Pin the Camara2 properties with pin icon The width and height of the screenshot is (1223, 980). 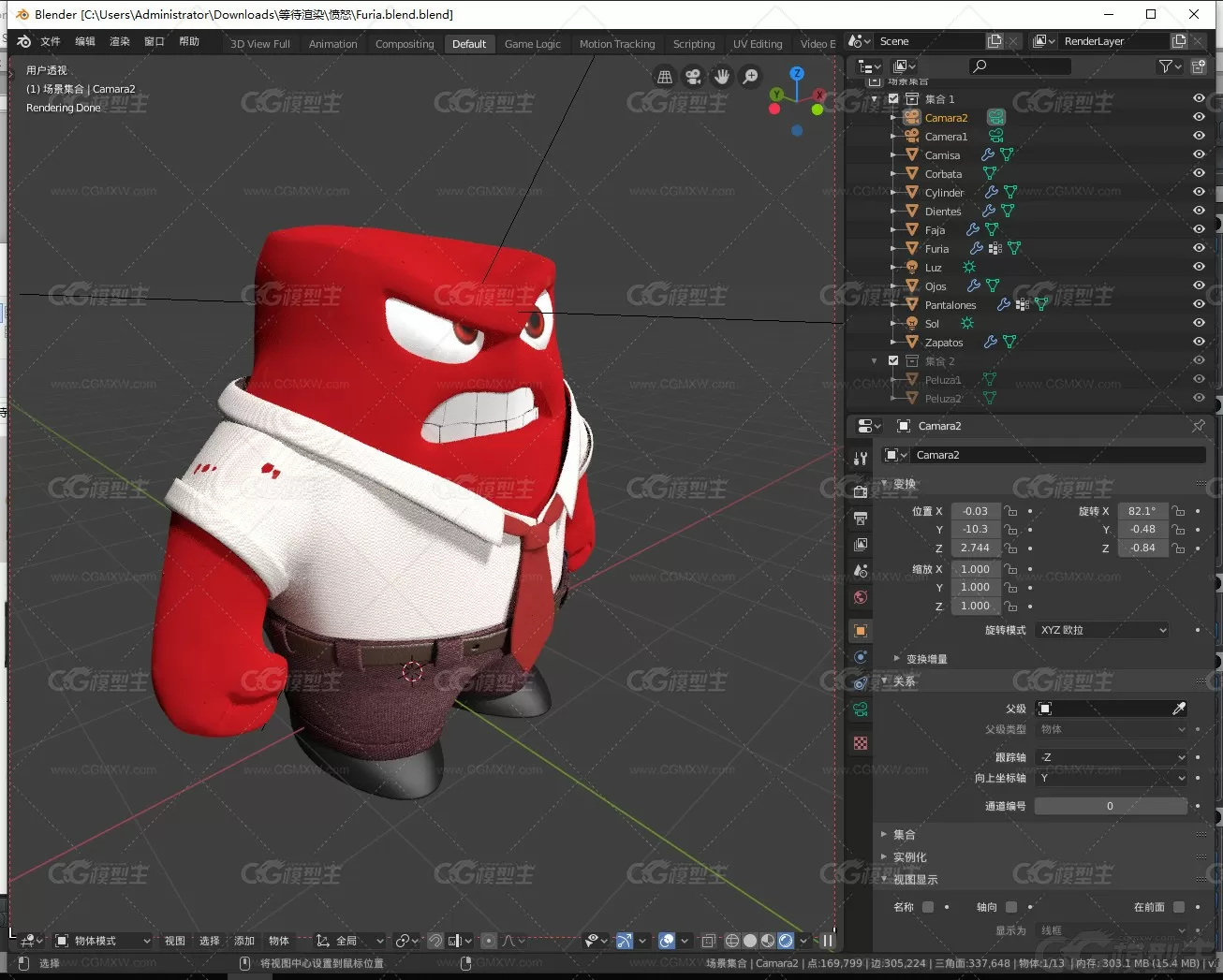pyautogui.click(x=1199, y=426)
